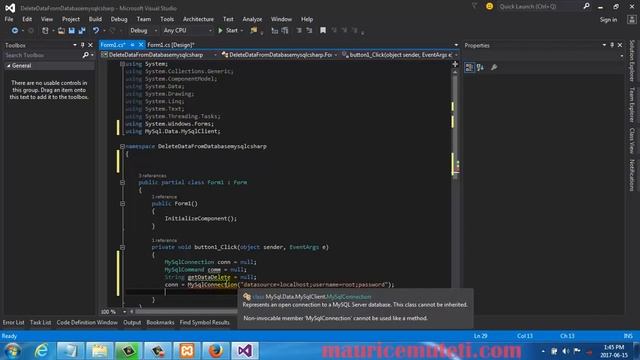Open the Analyze menu

[252, 19]
